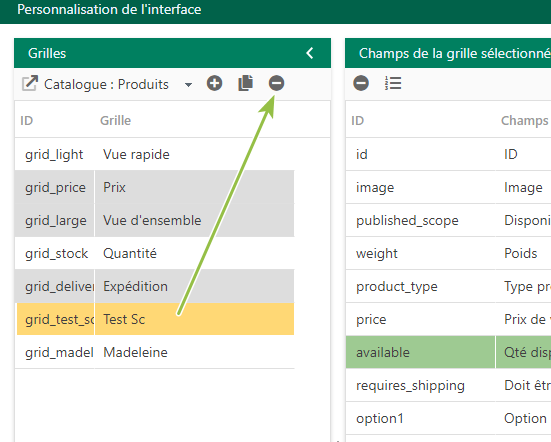
Task: Select the Madeleine grid row
Action: pyautogui.click(x=155, y=352)
